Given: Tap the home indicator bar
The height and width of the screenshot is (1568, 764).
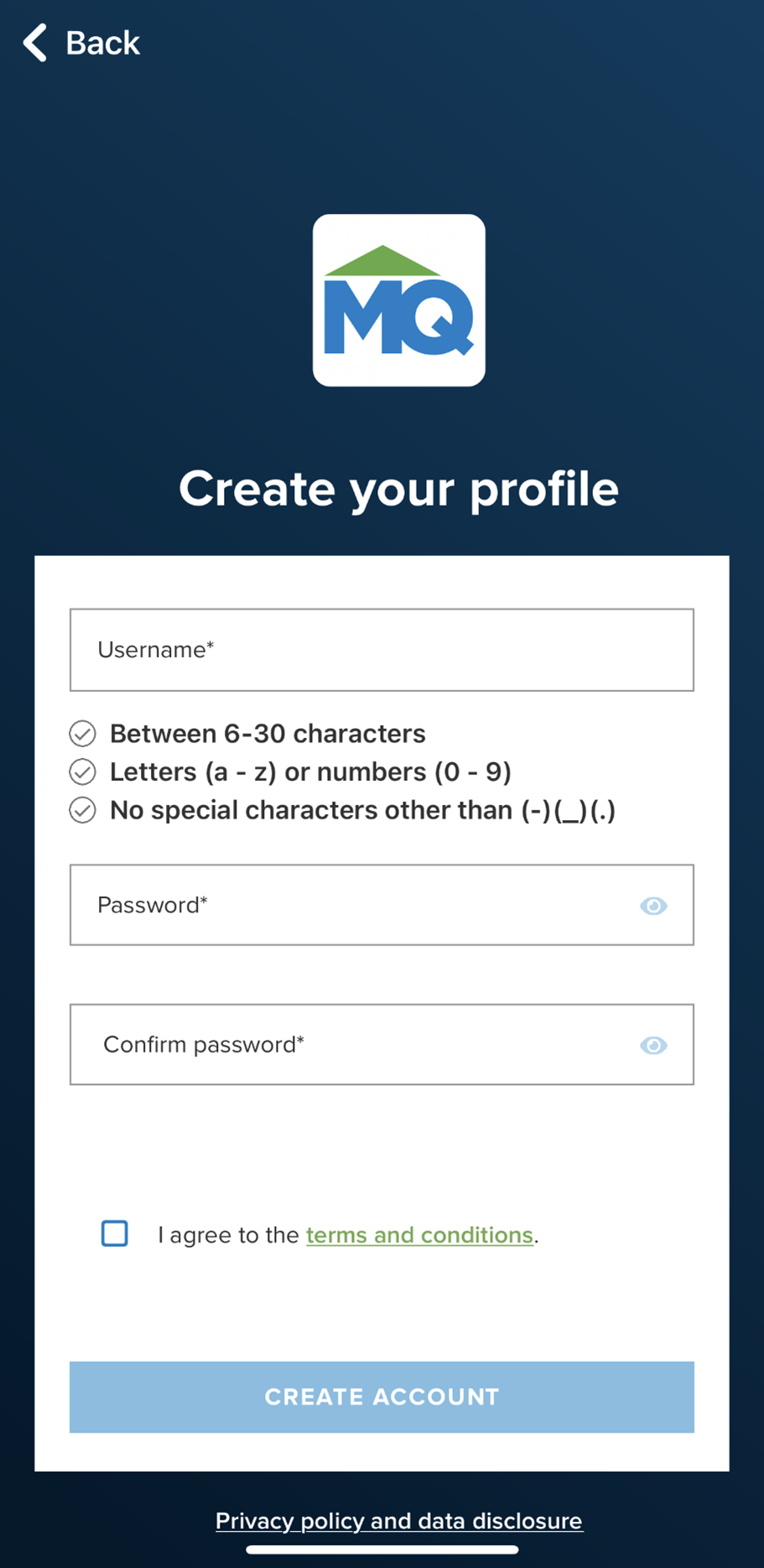Looking at the screenshot, I should click(x=382, y=1550).
